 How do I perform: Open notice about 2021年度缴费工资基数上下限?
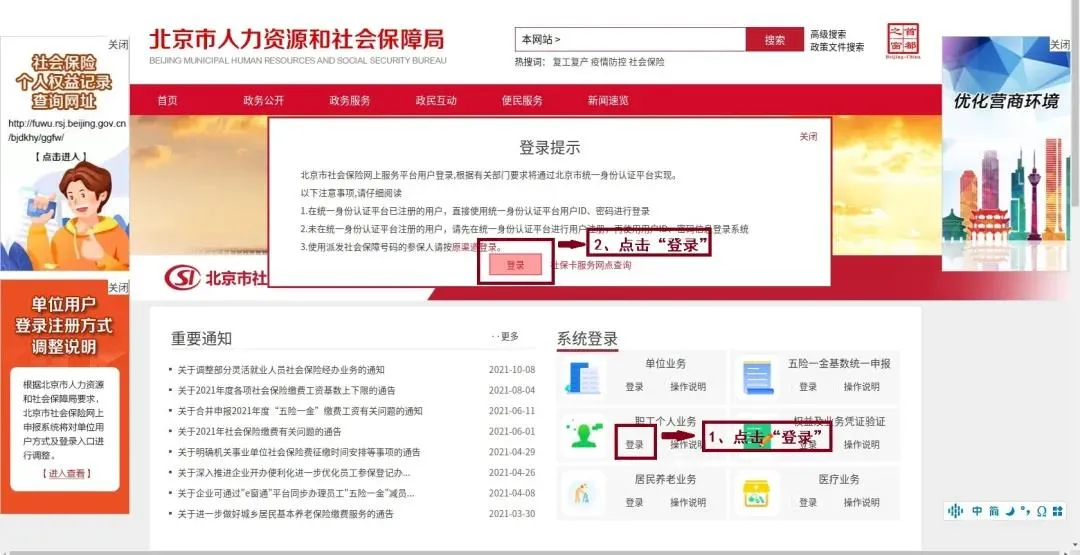(x=287, y=390)
